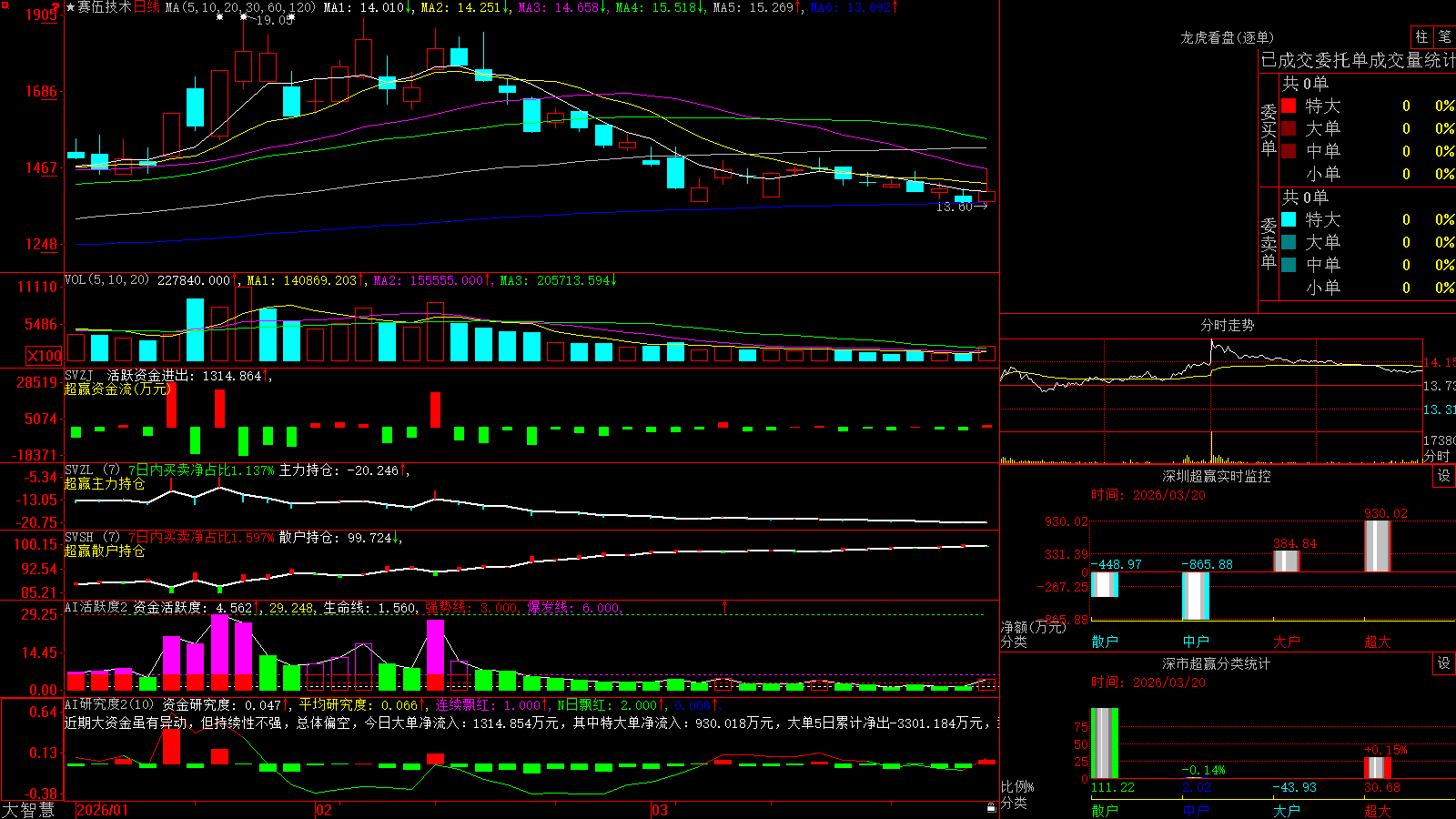This screenshot has height=819, width=1456.
Task: Click the red question mark help icon
Action: (56, 7)
